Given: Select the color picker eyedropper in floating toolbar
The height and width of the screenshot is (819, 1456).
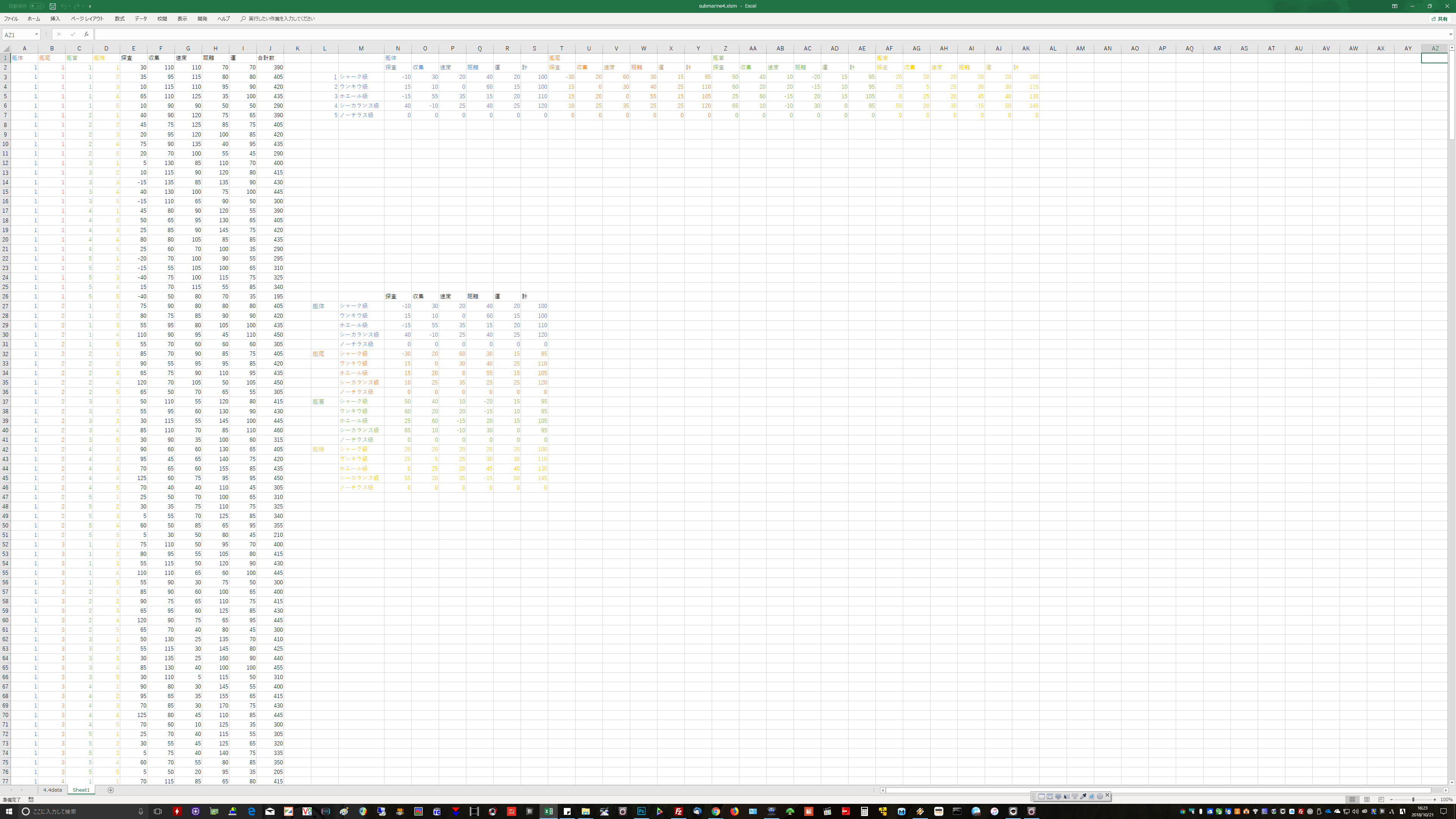Looking at the screenshot, I should point(1083,796).
